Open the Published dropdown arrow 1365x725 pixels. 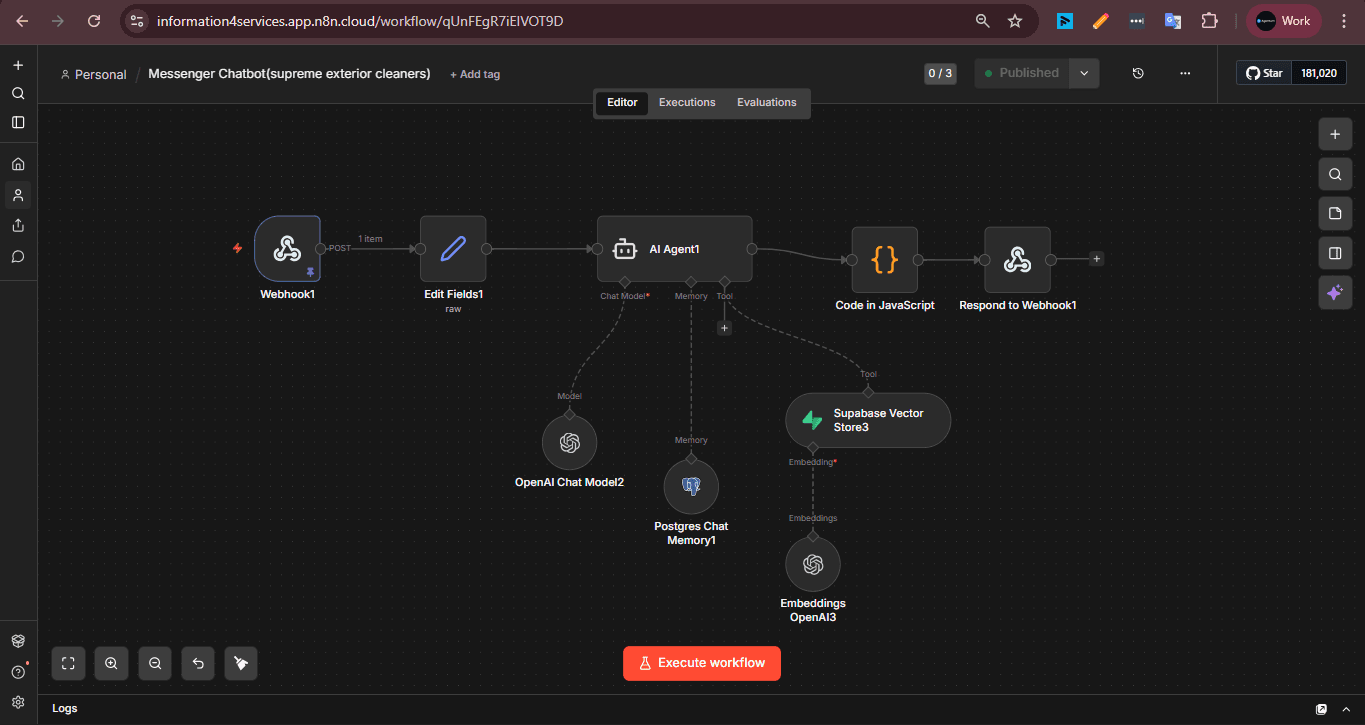pyautogui.click(x=1084, y=73)
